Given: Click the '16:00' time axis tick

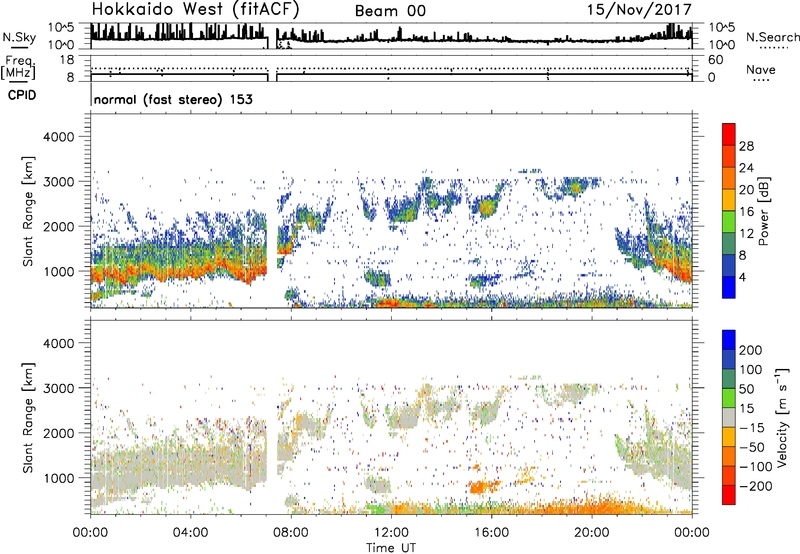Looking at the screenshot, I should tap(491, 533).
